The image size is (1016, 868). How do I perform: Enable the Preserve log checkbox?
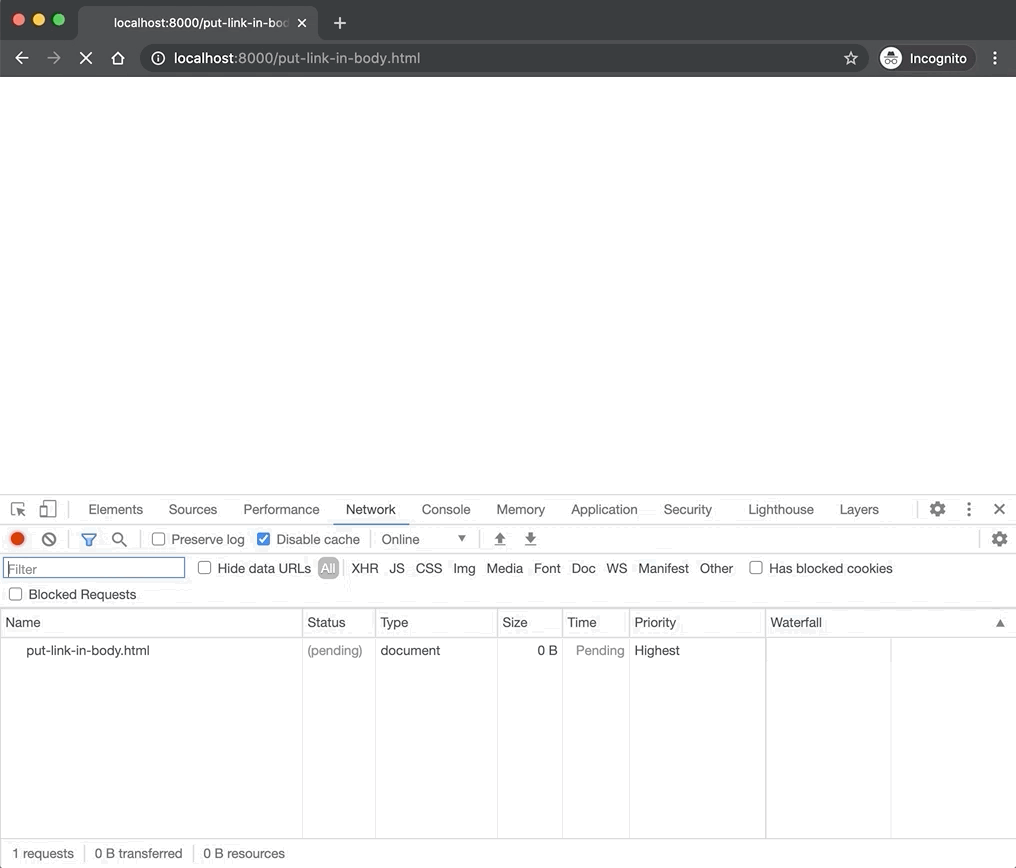(158, 539)
